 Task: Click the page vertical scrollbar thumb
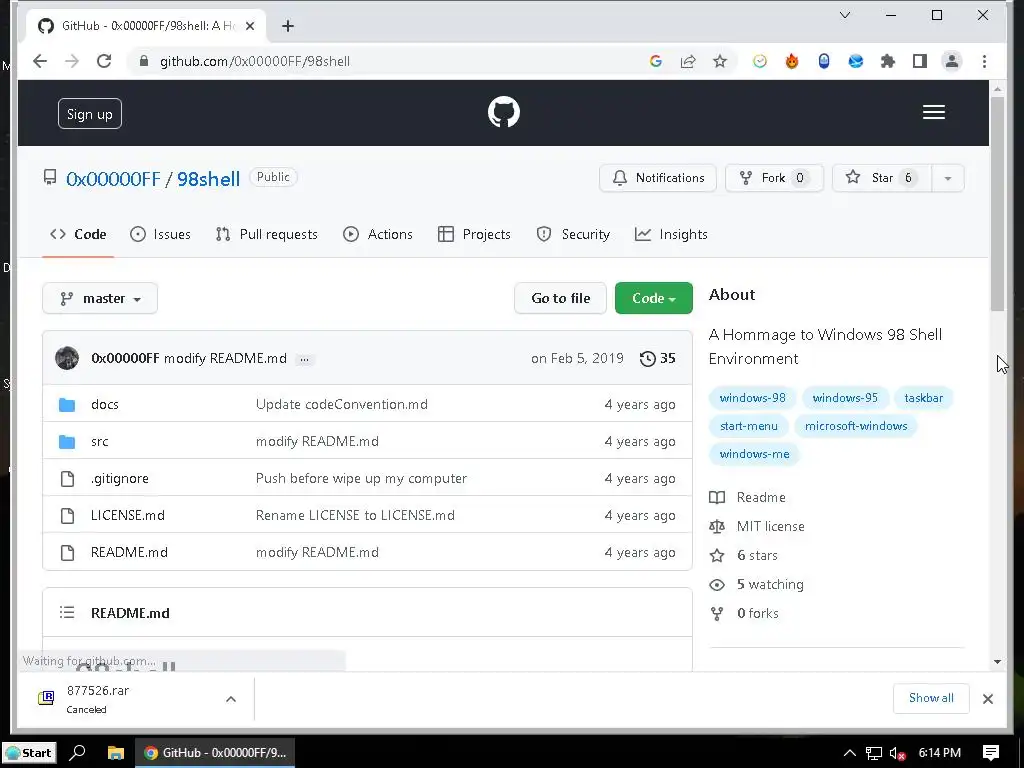coord(997,204)
